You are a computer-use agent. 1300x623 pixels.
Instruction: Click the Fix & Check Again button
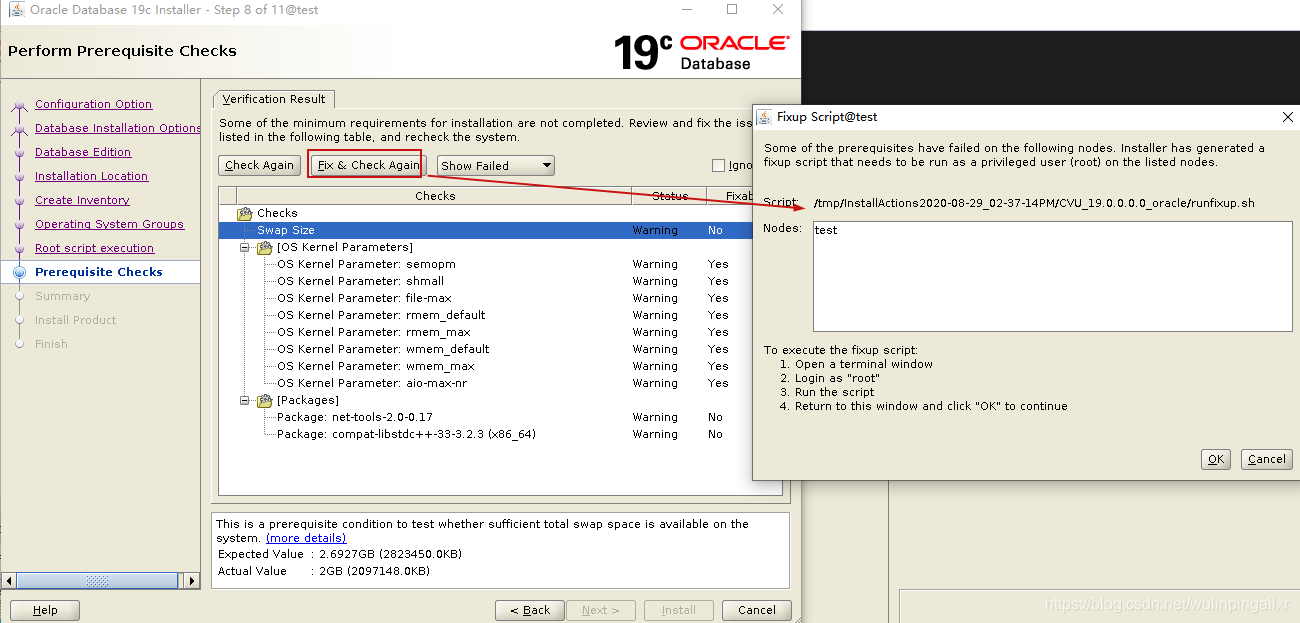368,166
